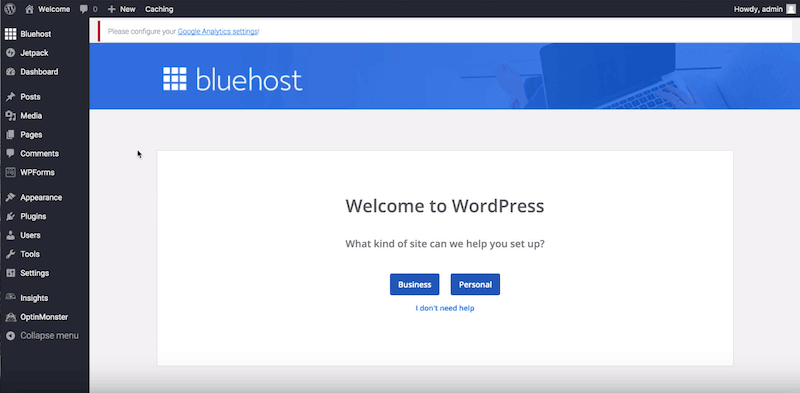Click the plus icon beside New
The image size is (800, 393).
[112, 9]
